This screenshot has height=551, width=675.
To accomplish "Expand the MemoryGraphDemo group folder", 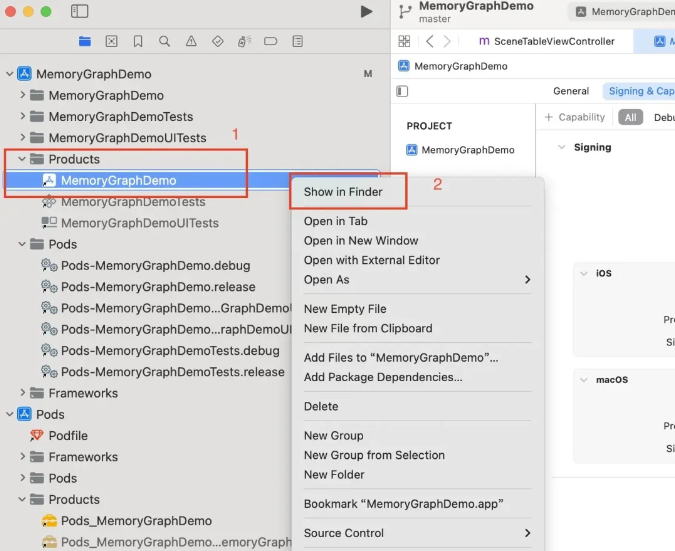I will pos(22,95).
